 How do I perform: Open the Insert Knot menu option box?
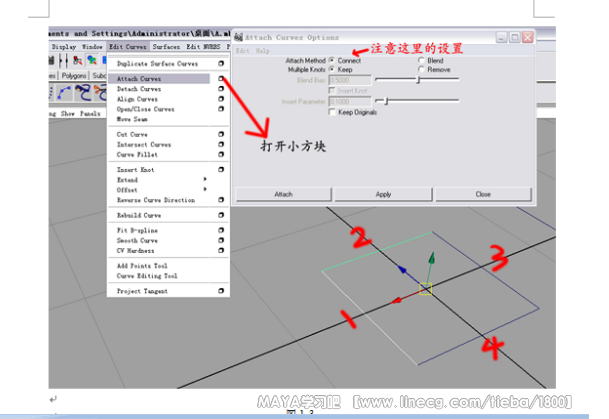coord(221,169)
